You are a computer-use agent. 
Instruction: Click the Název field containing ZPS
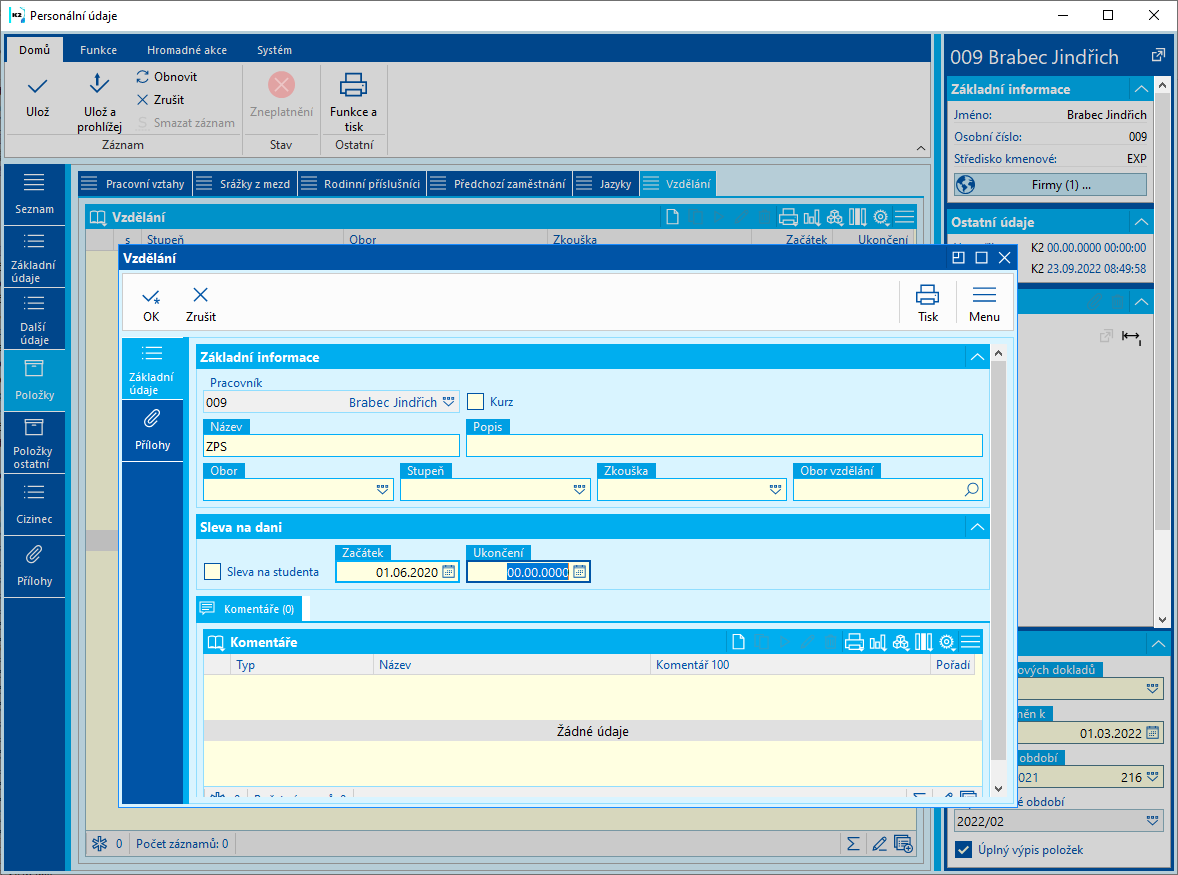click(x=331, y=446)
